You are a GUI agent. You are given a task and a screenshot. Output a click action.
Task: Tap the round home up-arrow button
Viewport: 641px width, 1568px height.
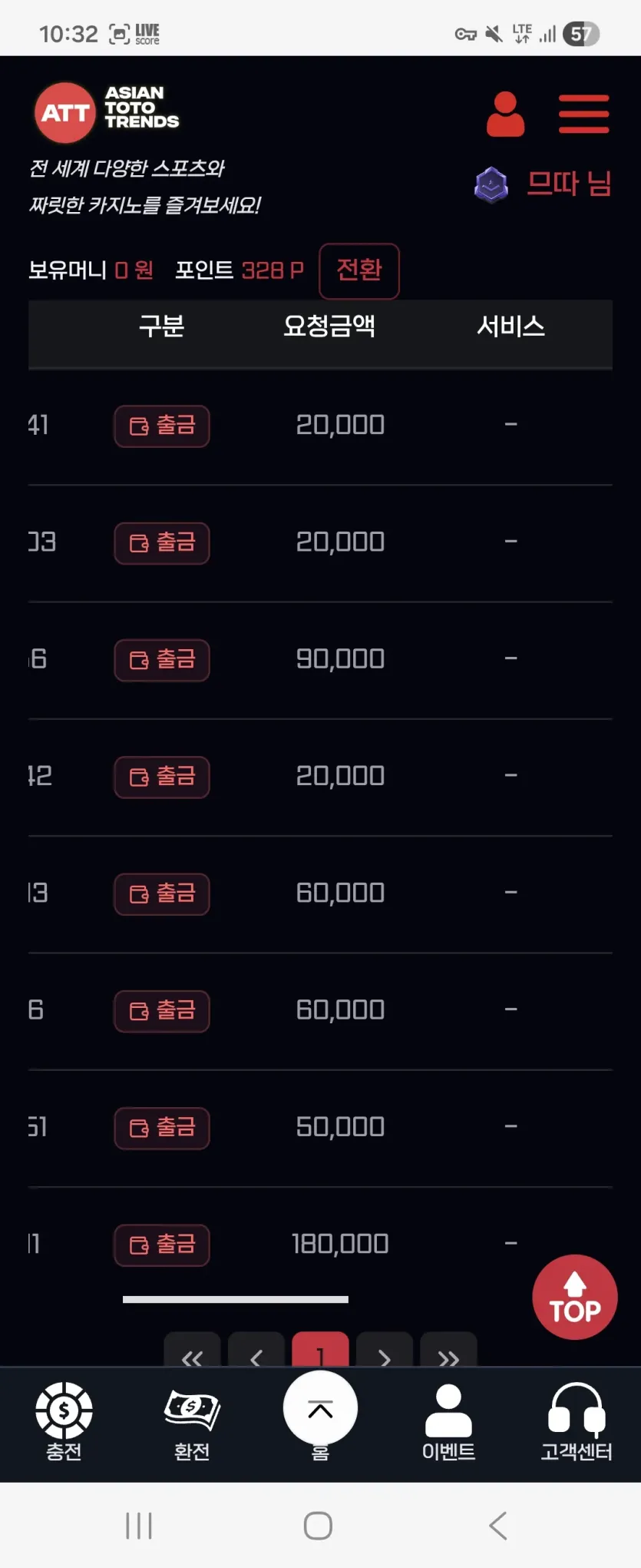pos(320,1408)
